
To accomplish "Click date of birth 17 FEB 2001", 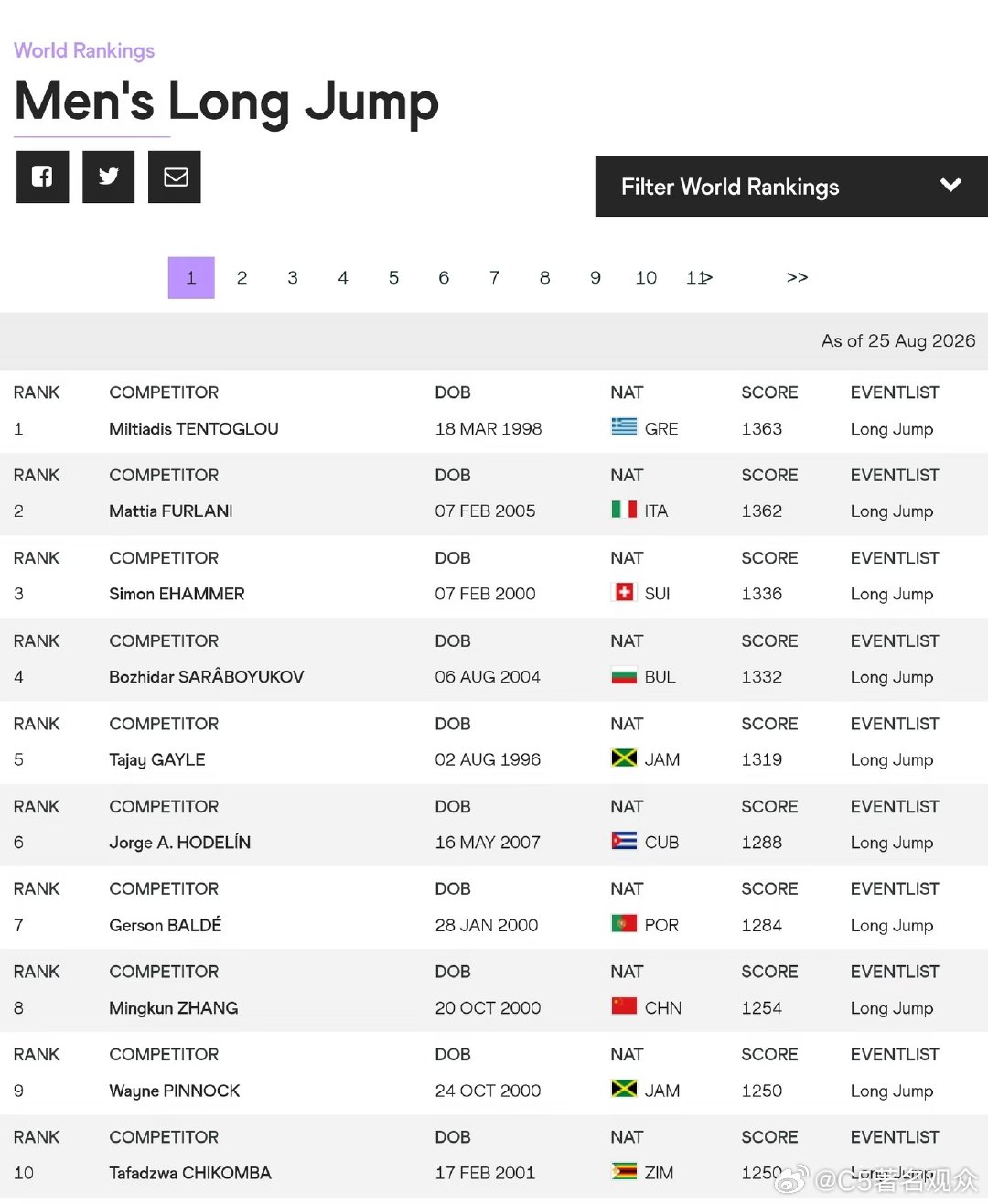I will point(485,1173).
